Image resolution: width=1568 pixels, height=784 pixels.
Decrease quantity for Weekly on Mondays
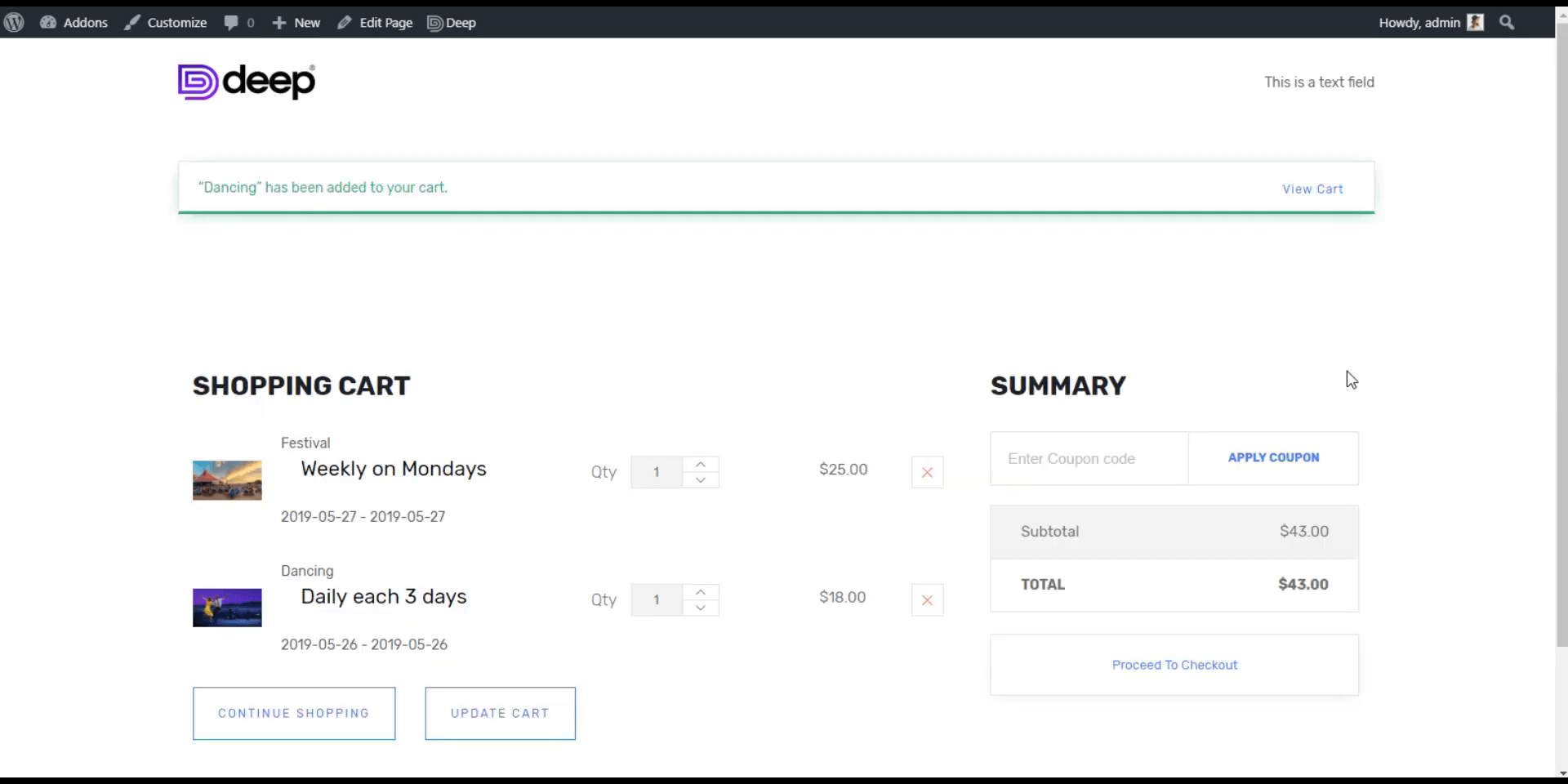click(701, 480)
